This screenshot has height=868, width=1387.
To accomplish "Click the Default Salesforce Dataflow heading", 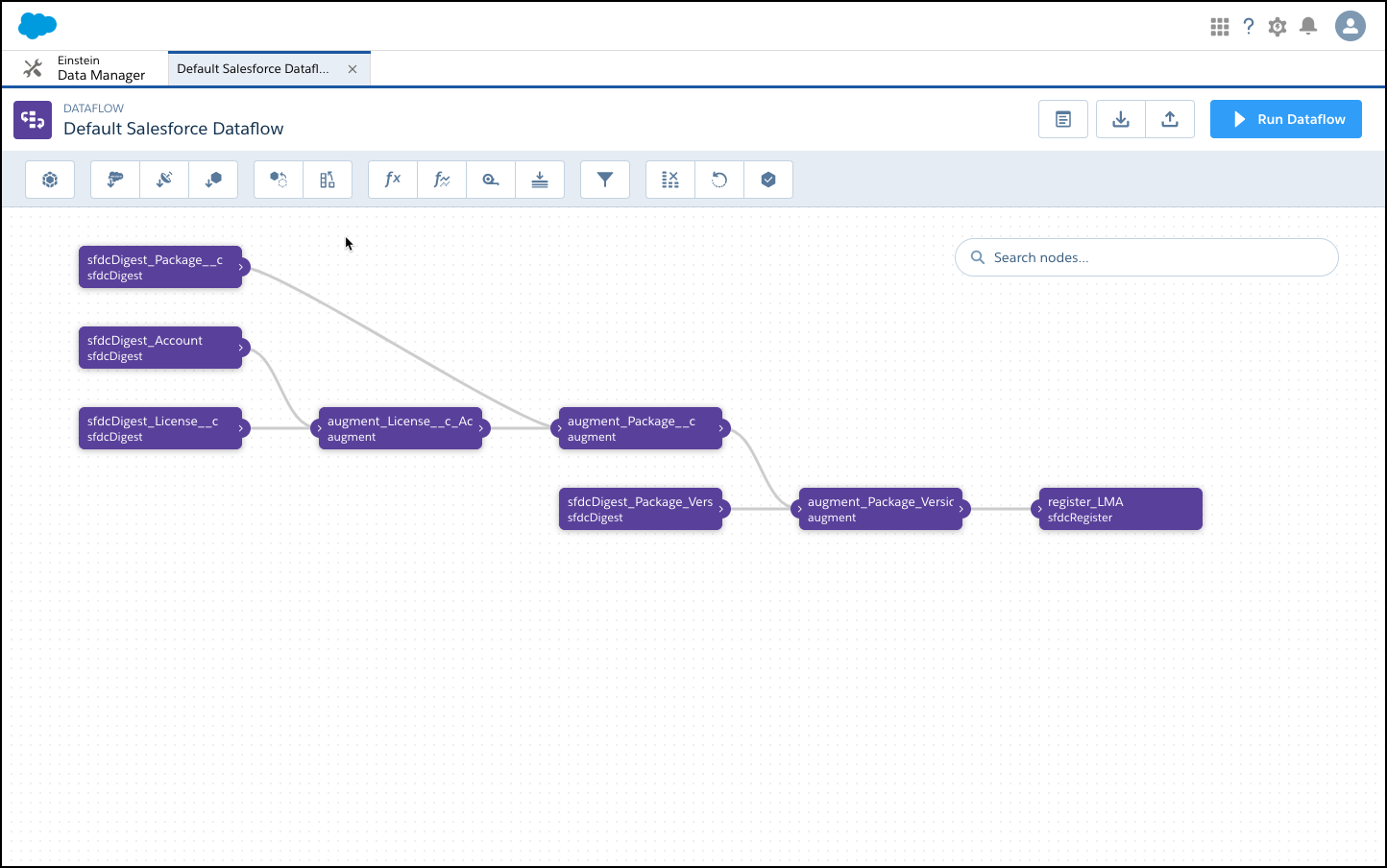I will 174,129.
